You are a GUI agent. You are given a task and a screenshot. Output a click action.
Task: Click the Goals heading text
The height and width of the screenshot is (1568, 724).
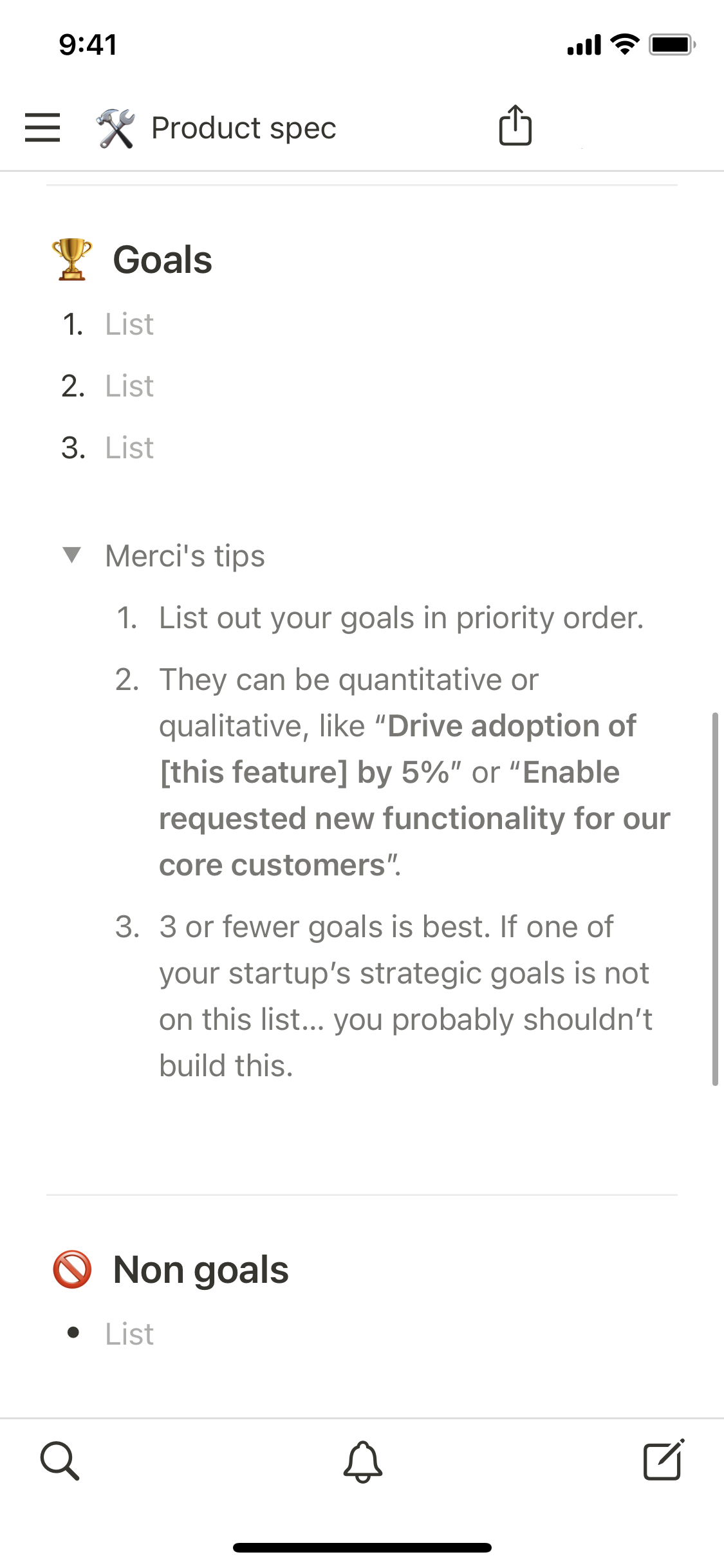[162, 260]
